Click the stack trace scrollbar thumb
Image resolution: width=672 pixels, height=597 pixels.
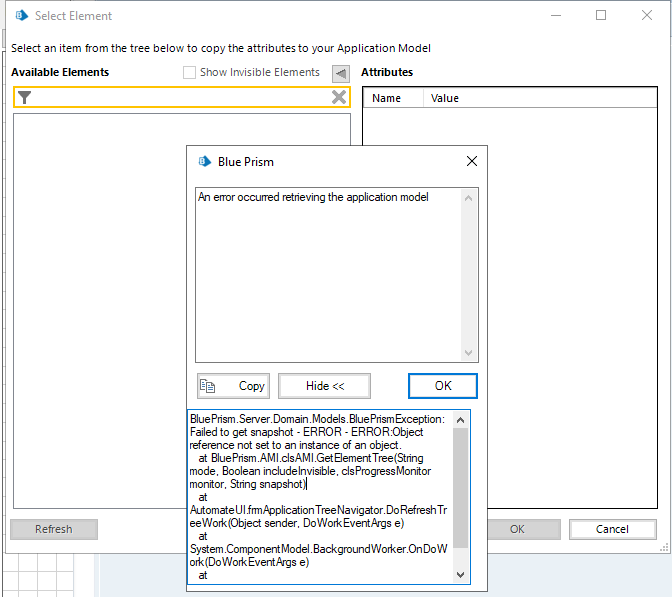tap(460, 480)
